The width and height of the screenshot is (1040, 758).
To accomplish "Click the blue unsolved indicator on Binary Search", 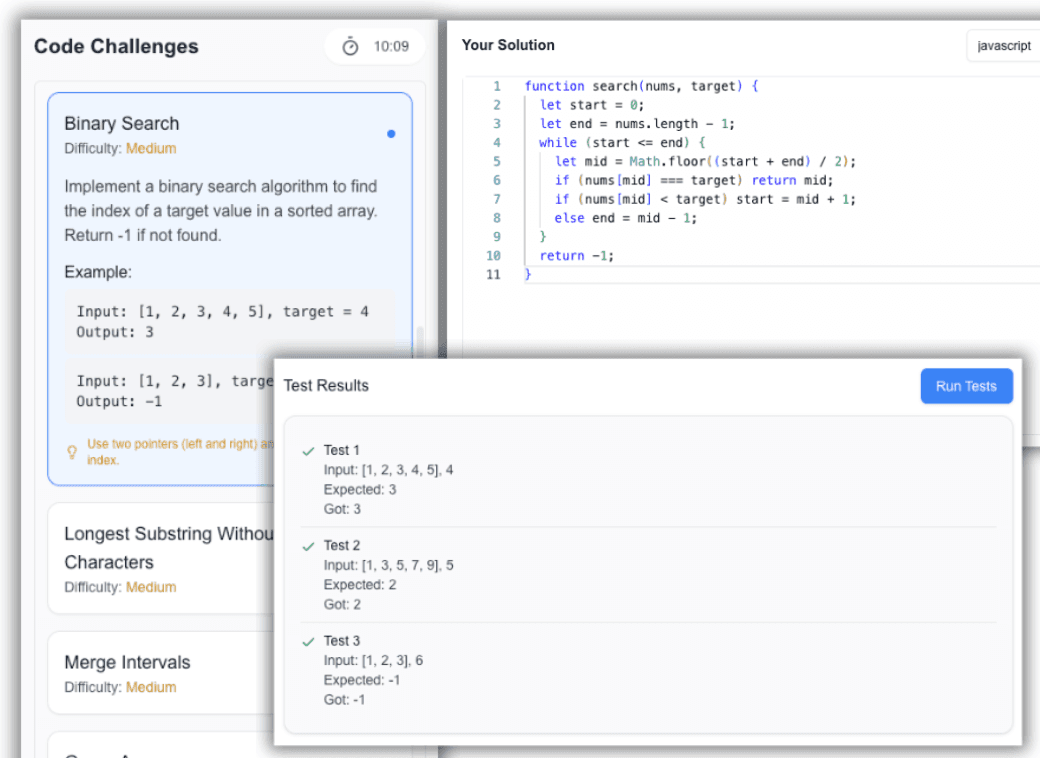I will coord(391,133).
